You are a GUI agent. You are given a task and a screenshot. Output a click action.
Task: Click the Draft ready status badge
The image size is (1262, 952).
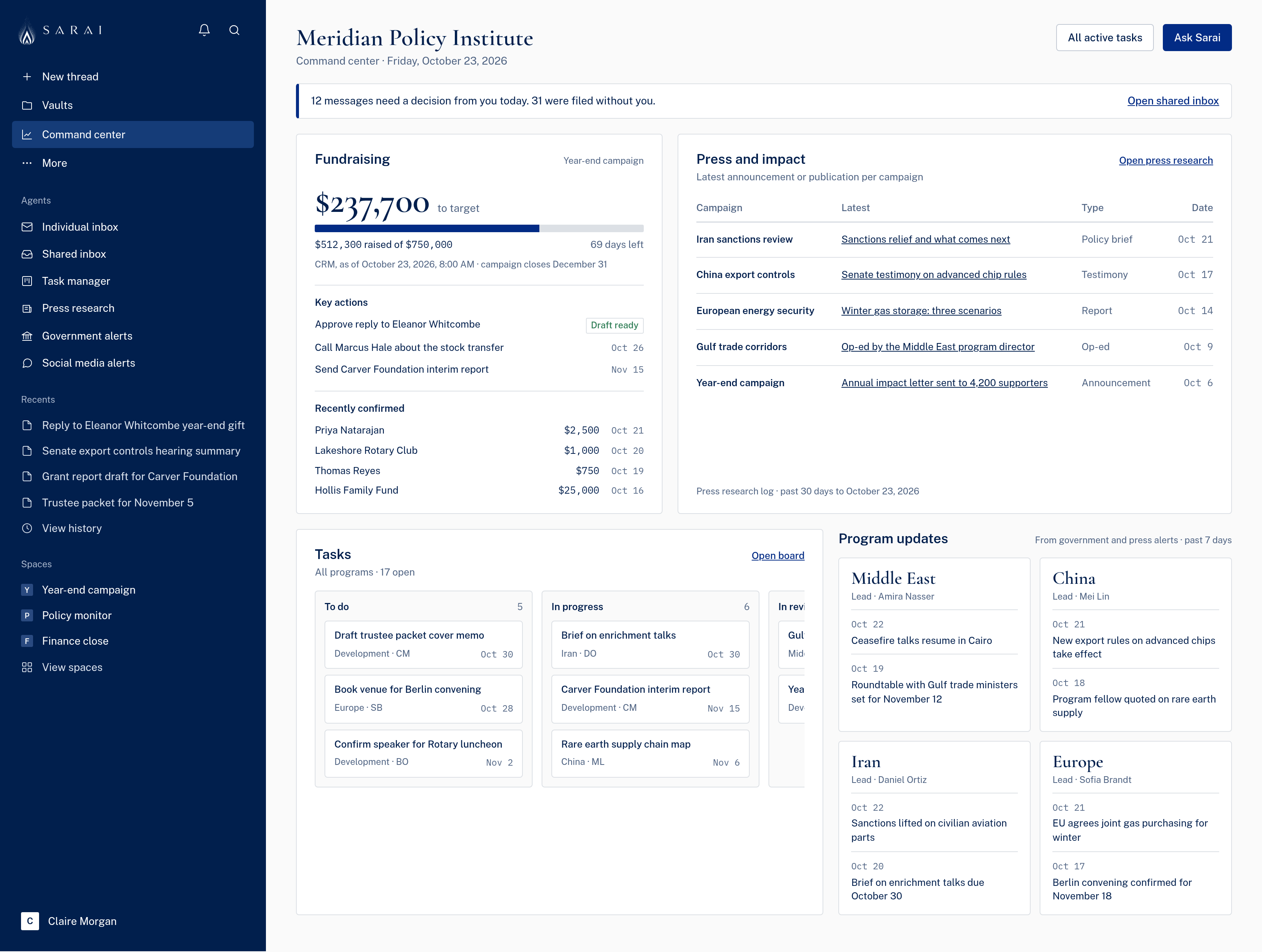[614, 325]
